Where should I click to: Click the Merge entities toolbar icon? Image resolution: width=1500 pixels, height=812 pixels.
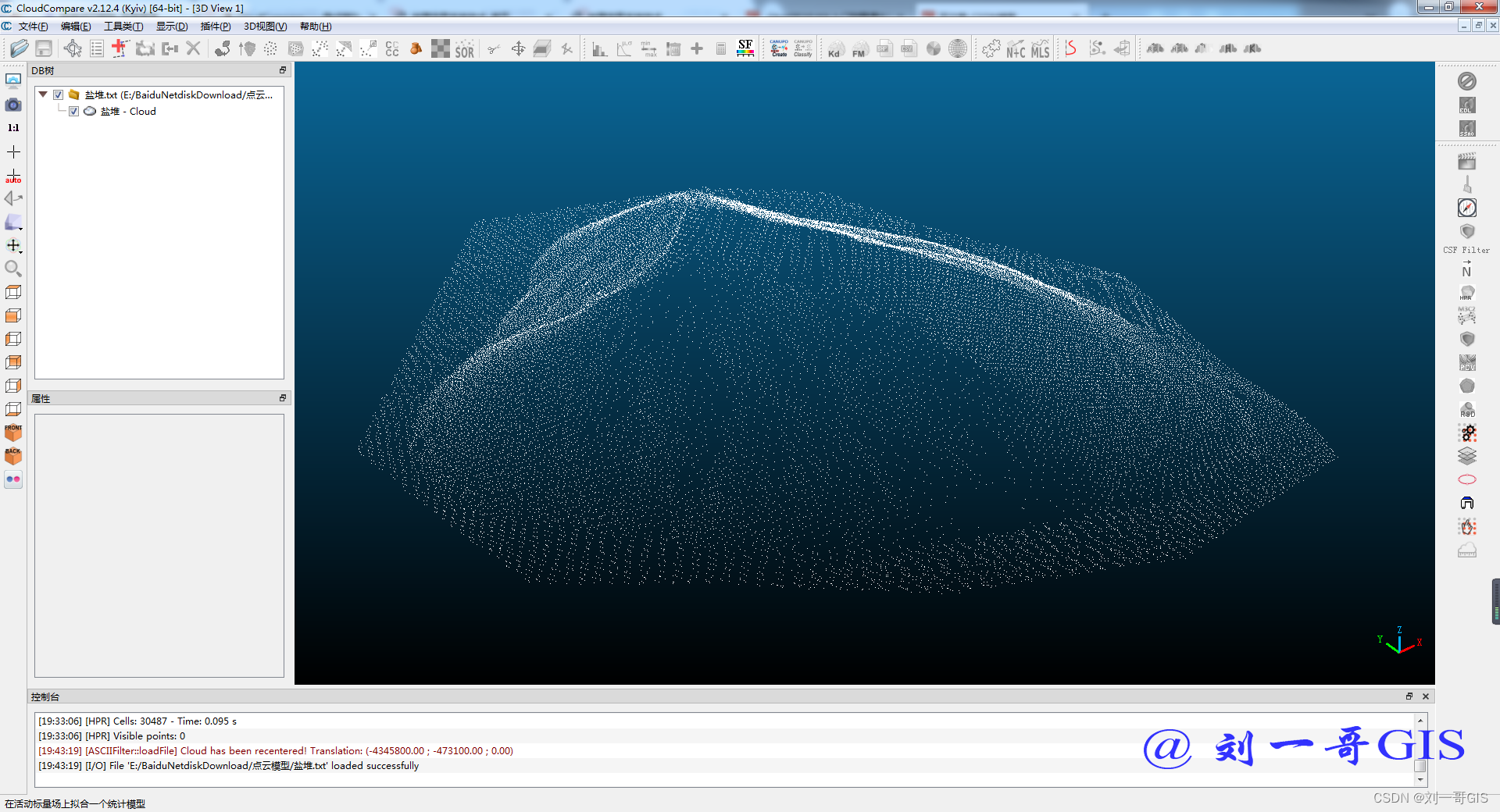(170, 48)
